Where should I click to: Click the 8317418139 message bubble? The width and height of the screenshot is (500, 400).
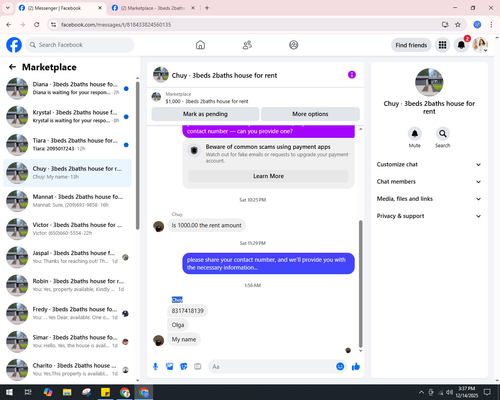click(188, 311)
